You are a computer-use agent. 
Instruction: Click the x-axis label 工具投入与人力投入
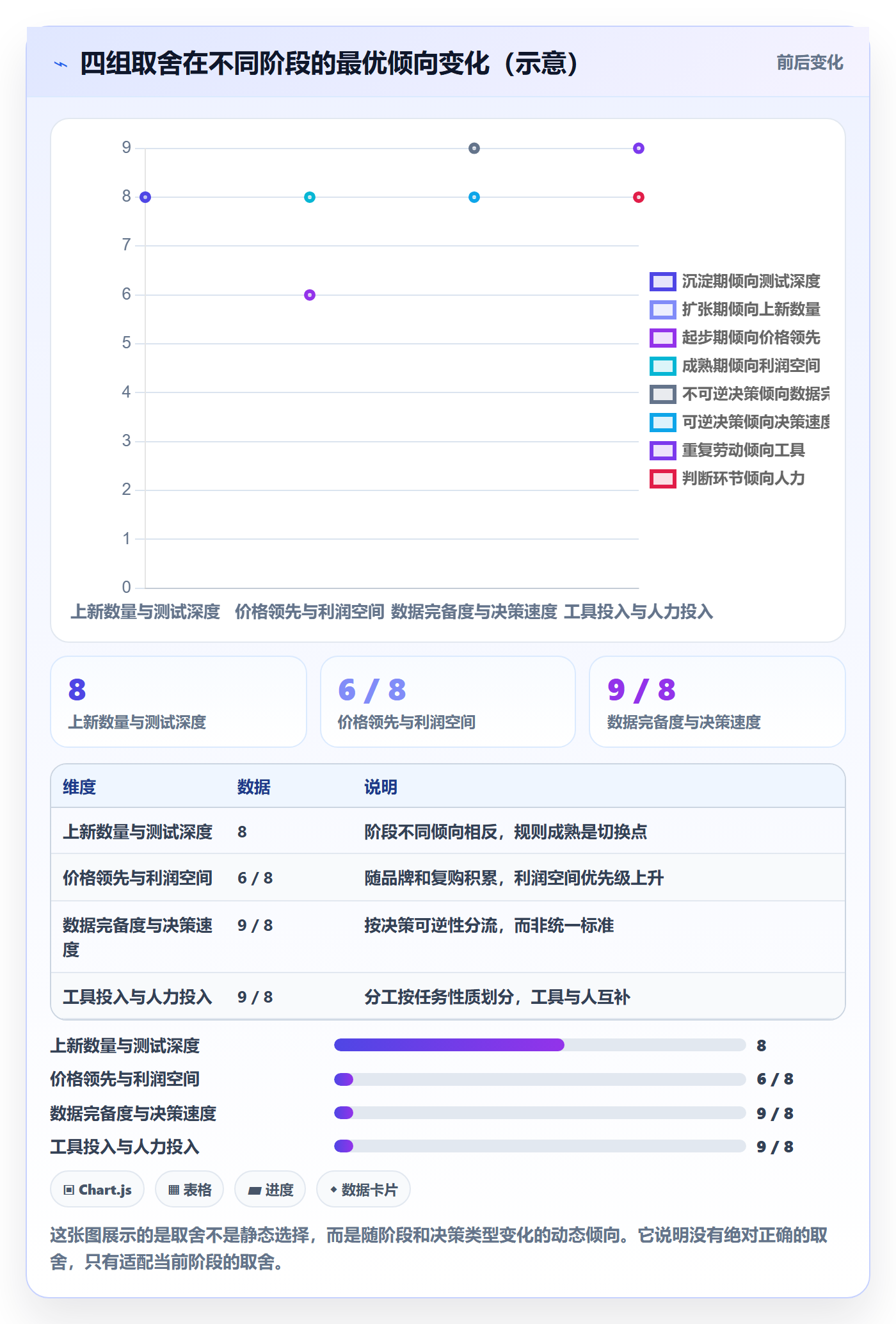pos(639,612)
